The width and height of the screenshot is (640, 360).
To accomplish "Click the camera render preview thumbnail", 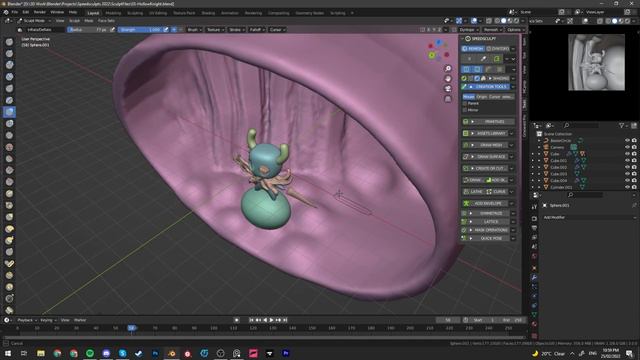I will (x=596, y=62).
